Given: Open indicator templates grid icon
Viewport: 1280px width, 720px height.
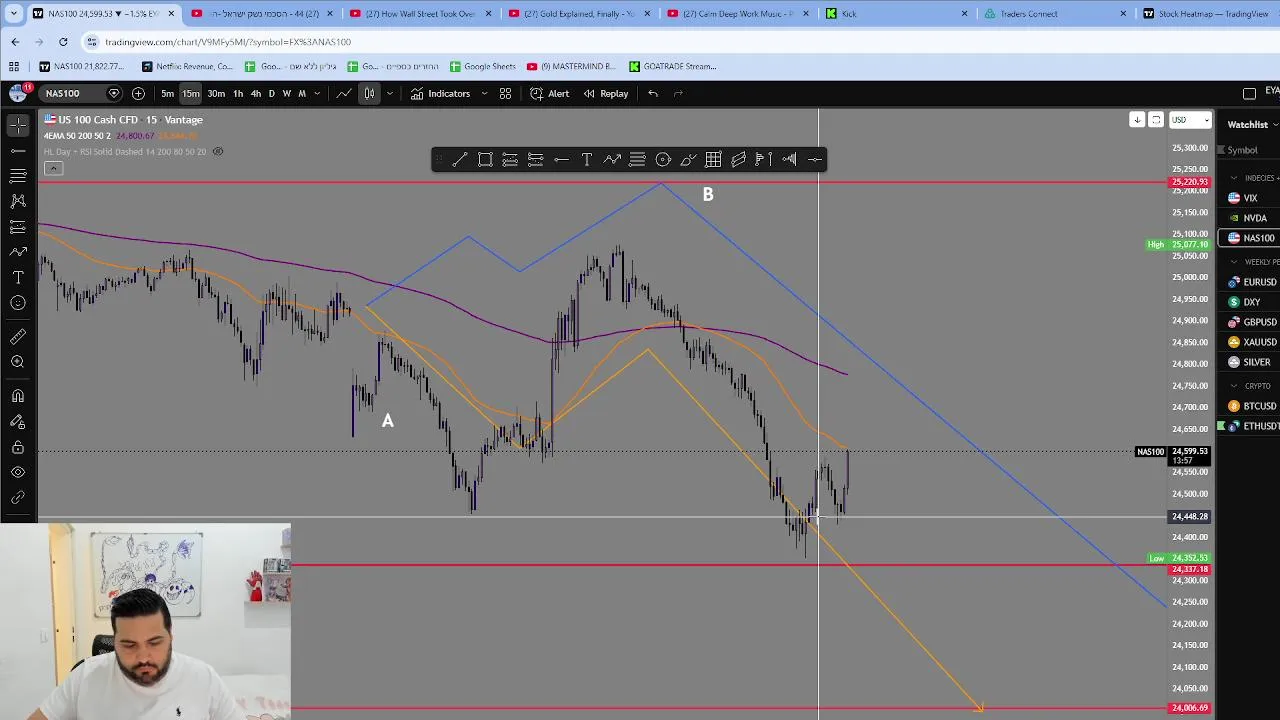Looking at the screenshot, I should coord(505,93).
